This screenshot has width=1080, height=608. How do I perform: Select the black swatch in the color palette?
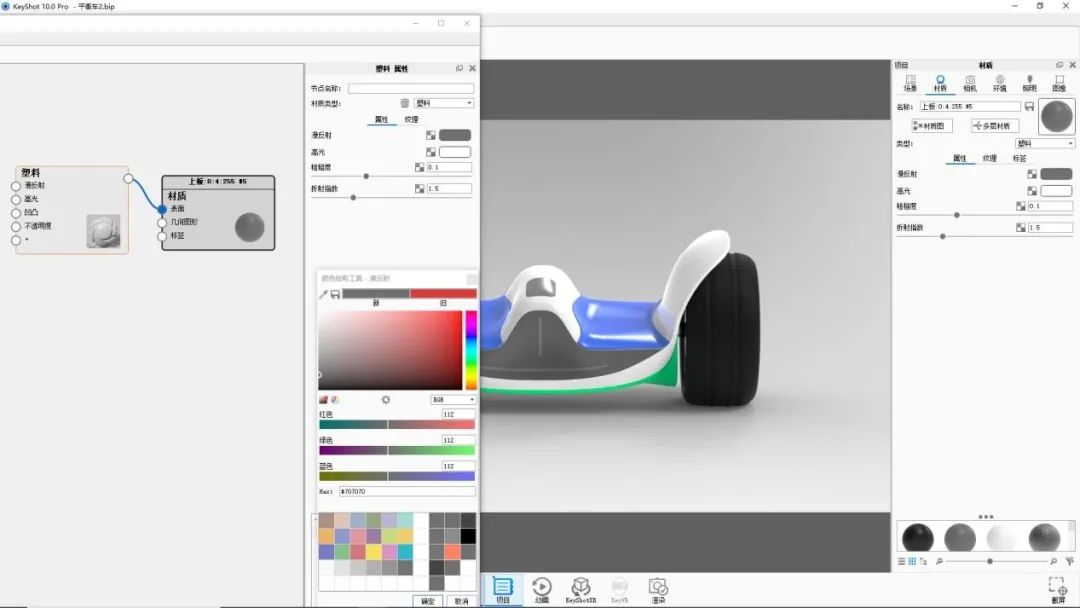[x=468, y=536]
